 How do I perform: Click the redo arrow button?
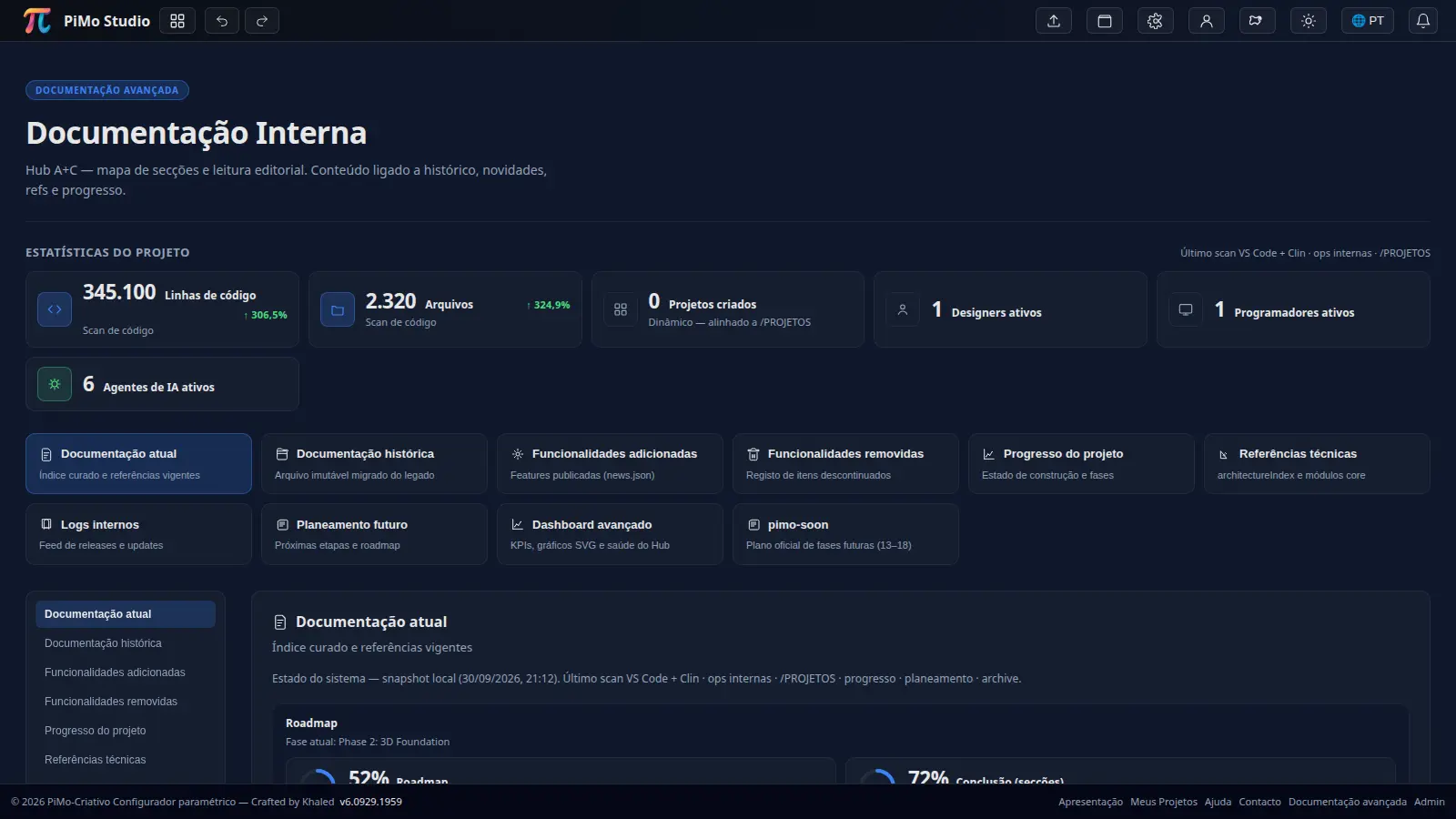(x=262, y=21)
